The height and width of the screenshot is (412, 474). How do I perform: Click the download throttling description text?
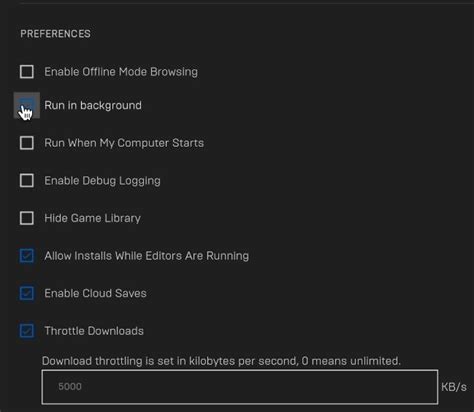click(x=221, y=361)
